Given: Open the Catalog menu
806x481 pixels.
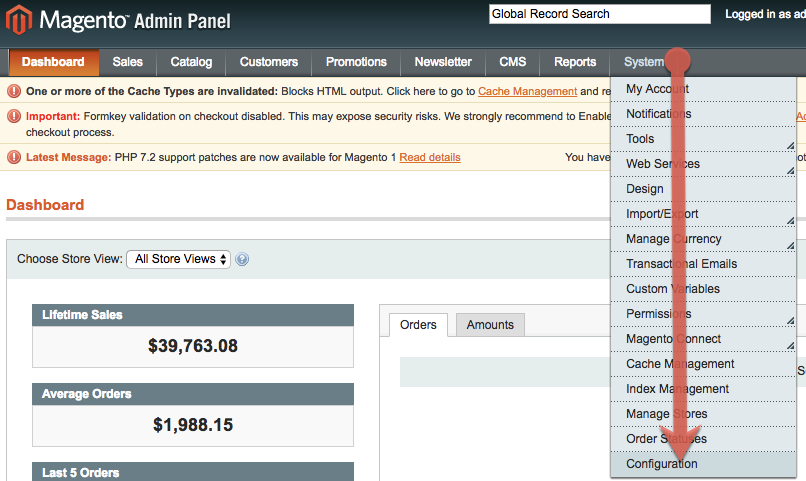Looking at the screenshot, I should pos(191,62).
